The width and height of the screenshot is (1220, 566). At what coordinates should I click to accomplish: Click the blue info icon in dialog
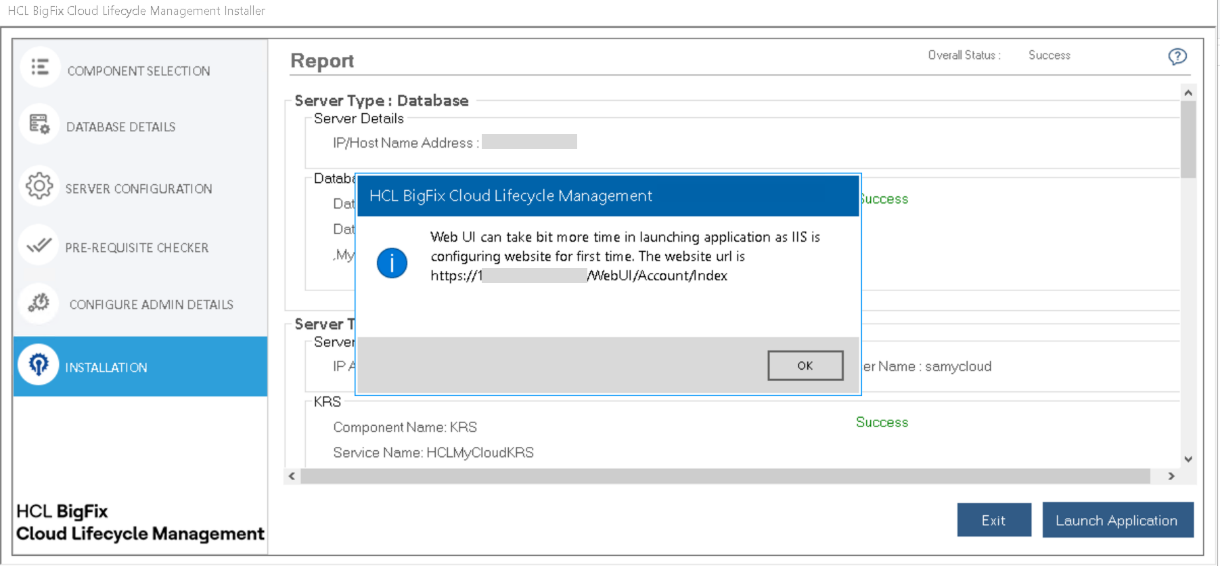pos(392,263)
